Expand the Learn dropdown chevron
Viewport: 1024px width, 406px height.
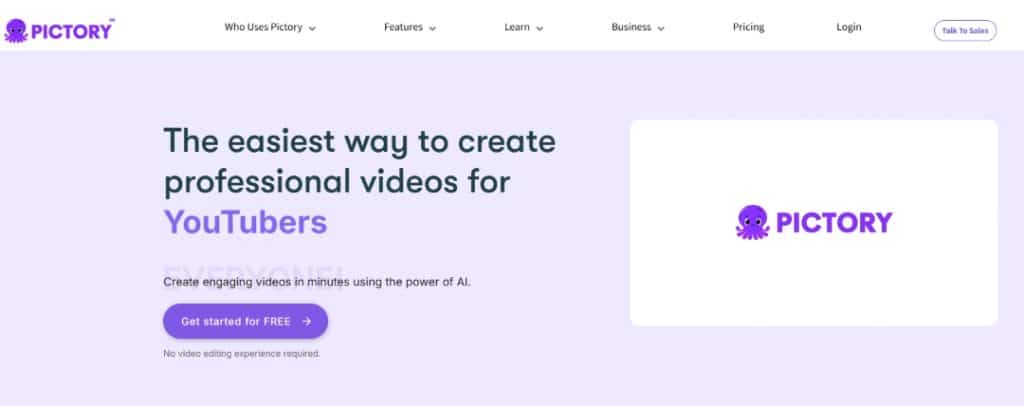tap(540, 29)
